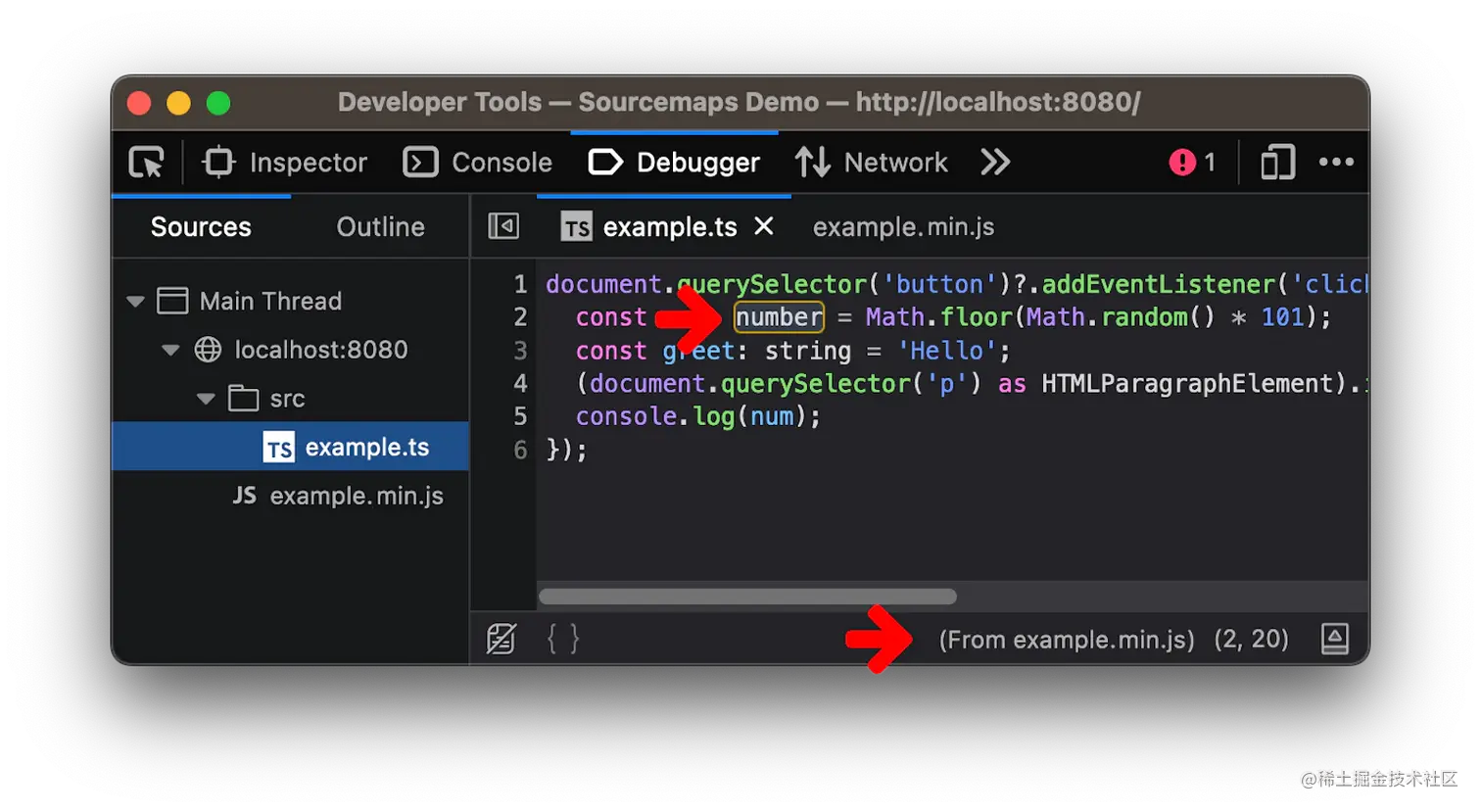This screenshot has width=1481, height=812.
Task: Click the yellow minimize window button
Action: click(178, 103)
